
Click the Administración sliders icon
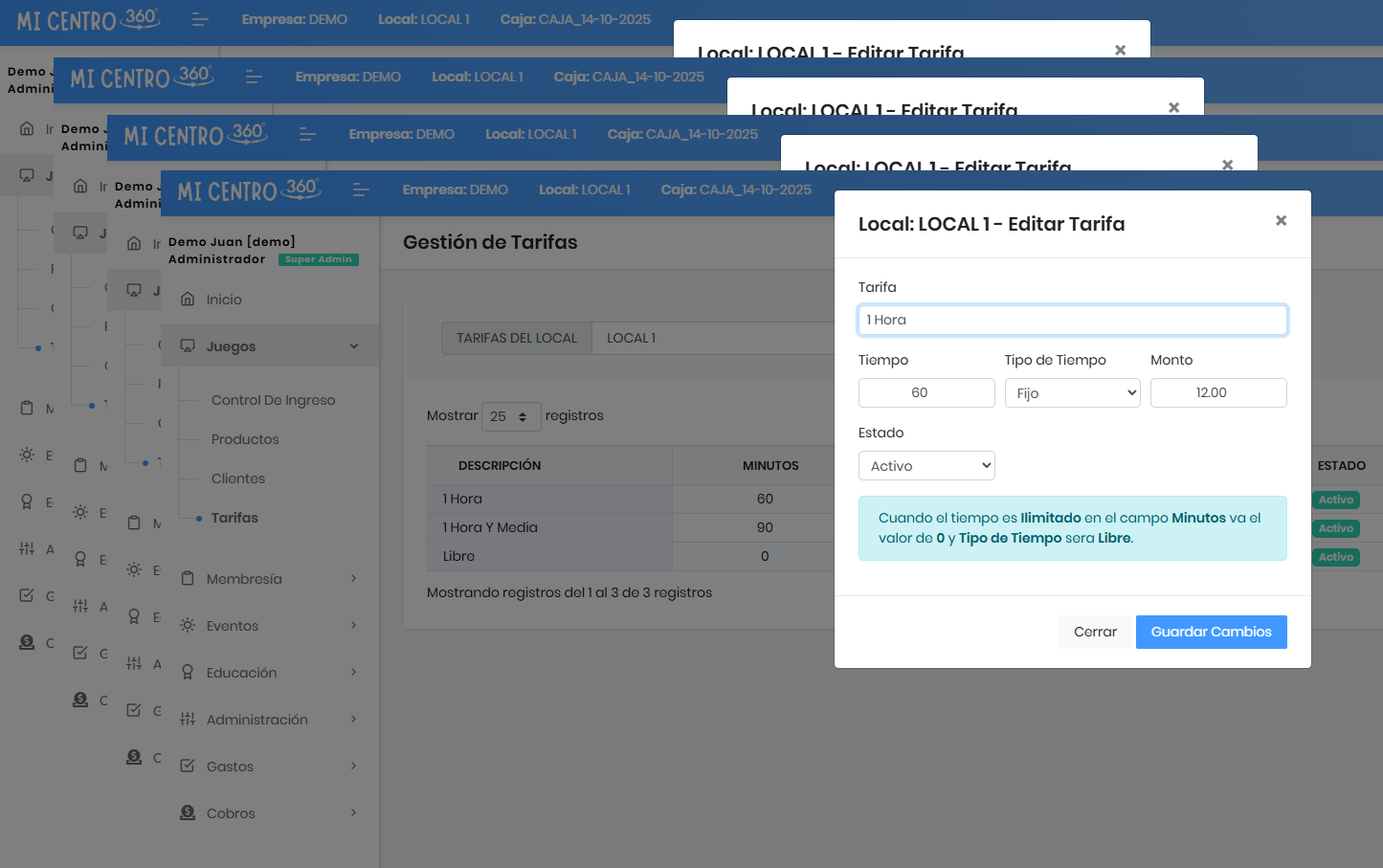(x=188, y=720)
